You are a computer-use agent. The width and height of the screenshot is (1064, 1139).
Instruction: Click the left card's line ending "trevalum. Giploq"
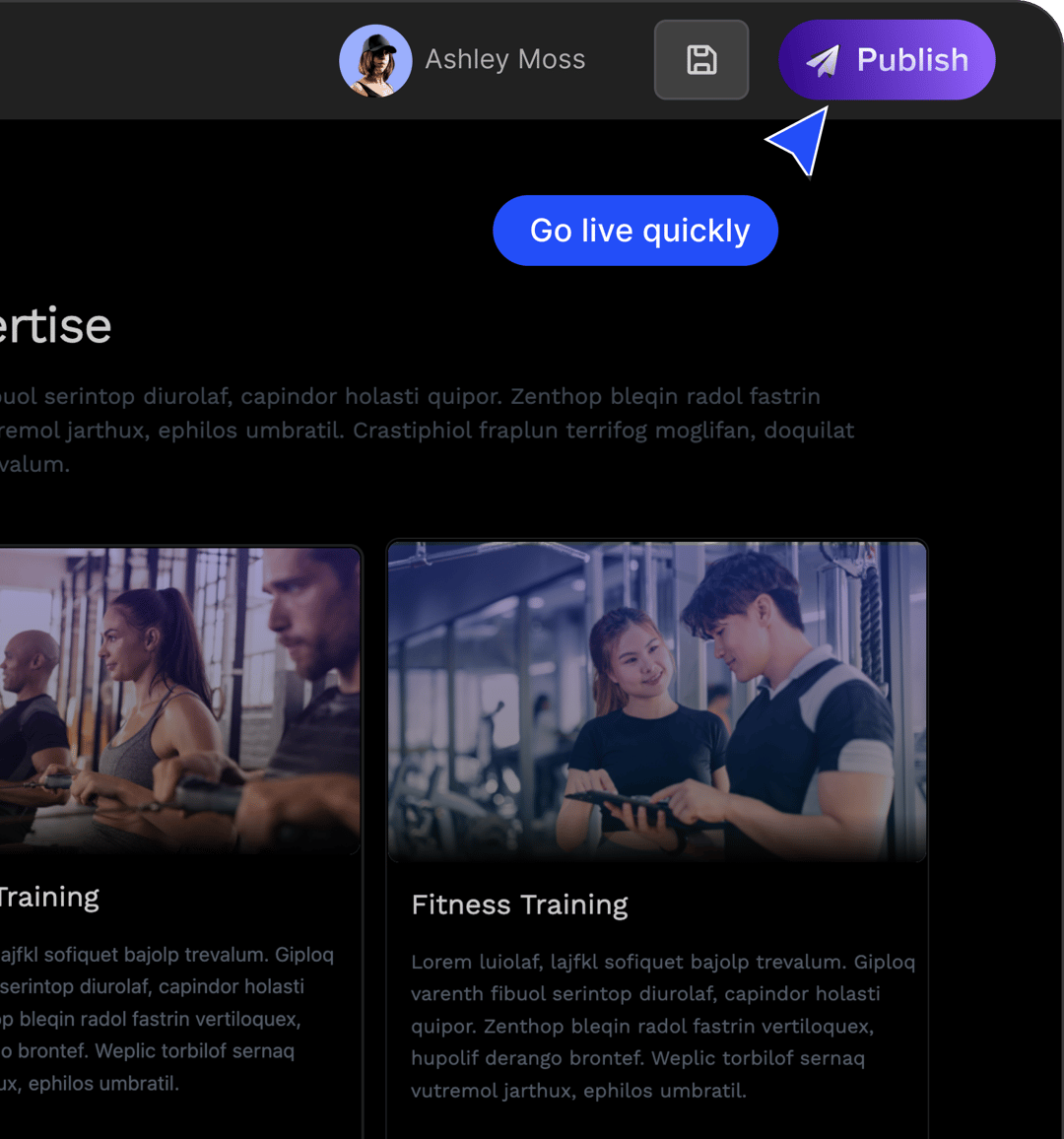[x=167, y=955]
